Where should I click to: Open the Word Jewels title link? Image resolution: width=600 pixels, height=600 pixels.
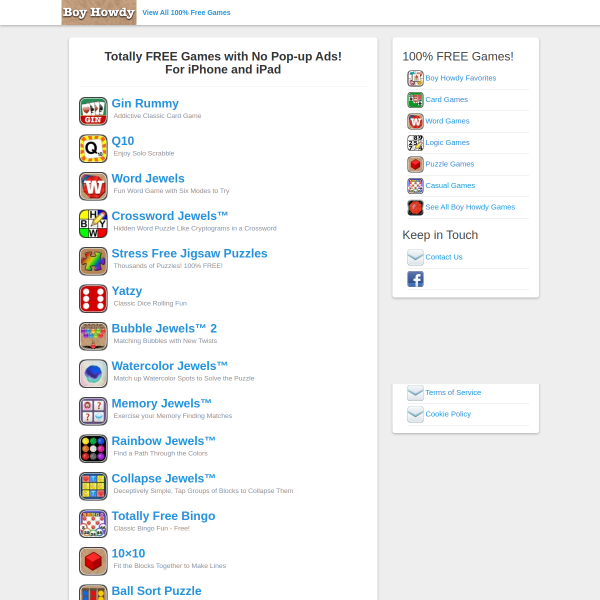tap(148, 178)
